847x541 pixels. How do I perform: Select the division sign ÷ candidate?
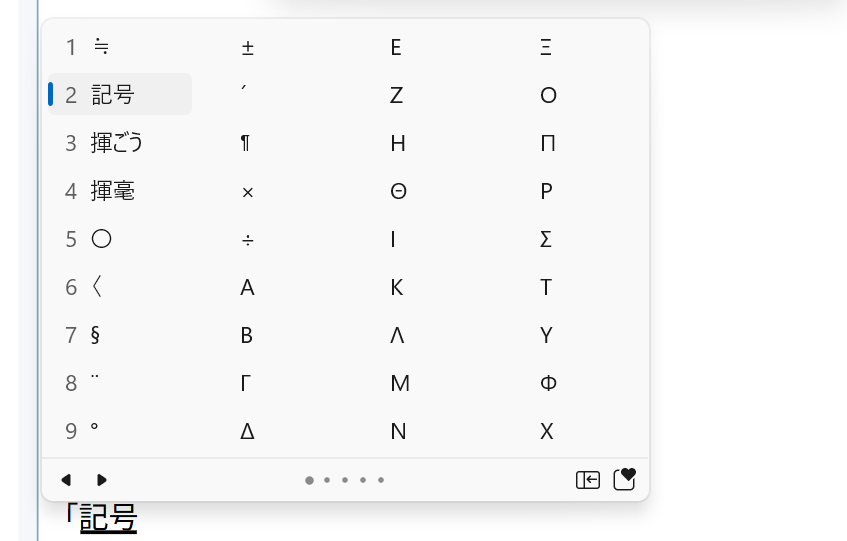(x=247, y=239)
